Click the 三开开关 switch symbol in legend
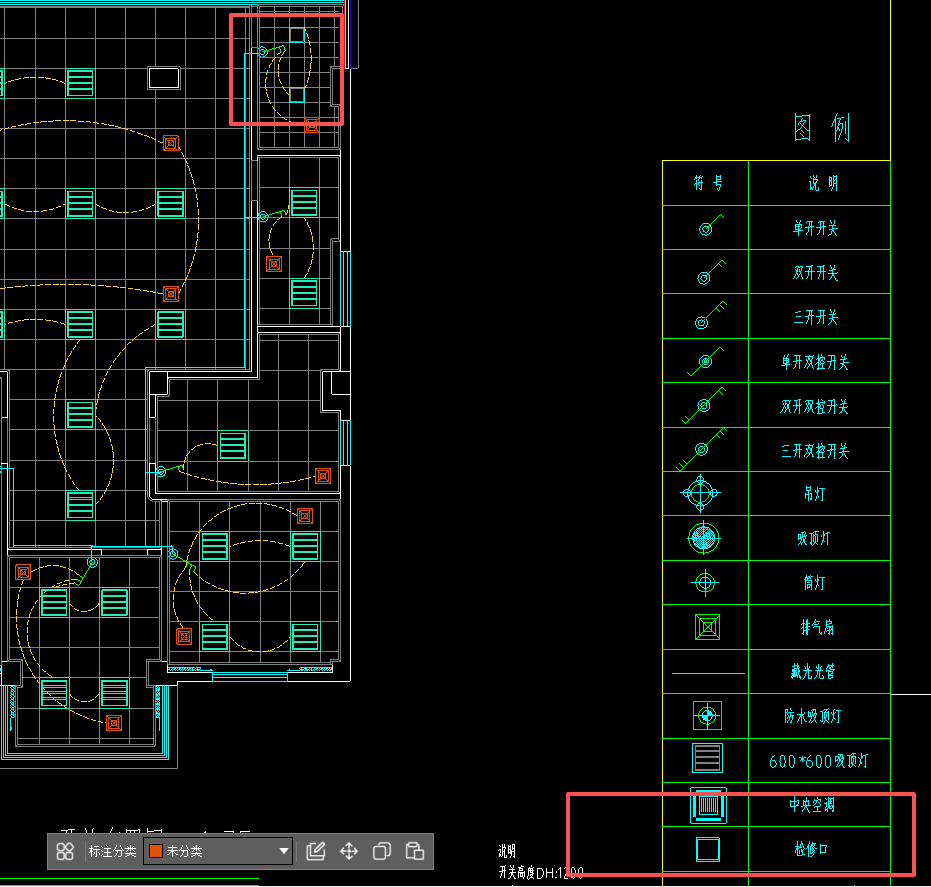 pos(711,315)
